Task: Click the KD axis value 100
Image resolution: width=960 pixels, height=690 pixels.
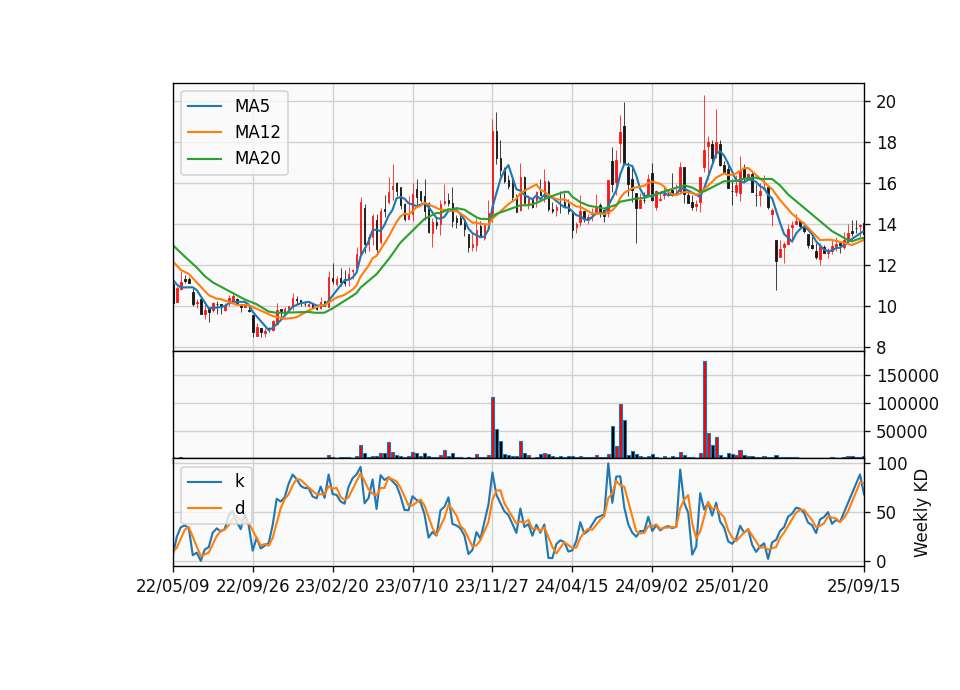Action: (891, 464)
